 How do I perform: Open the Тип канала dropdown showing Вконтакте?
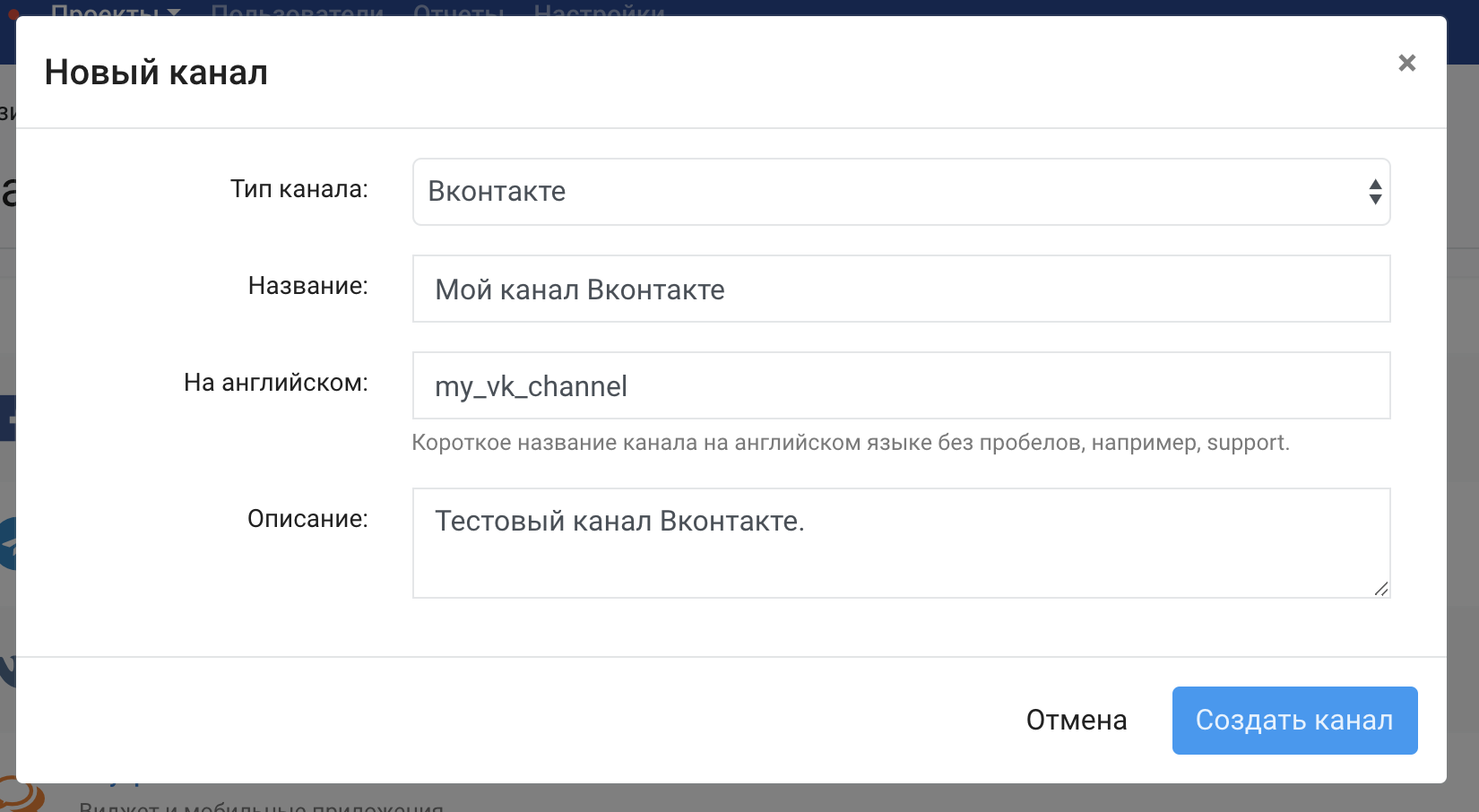tap(901, 192)
